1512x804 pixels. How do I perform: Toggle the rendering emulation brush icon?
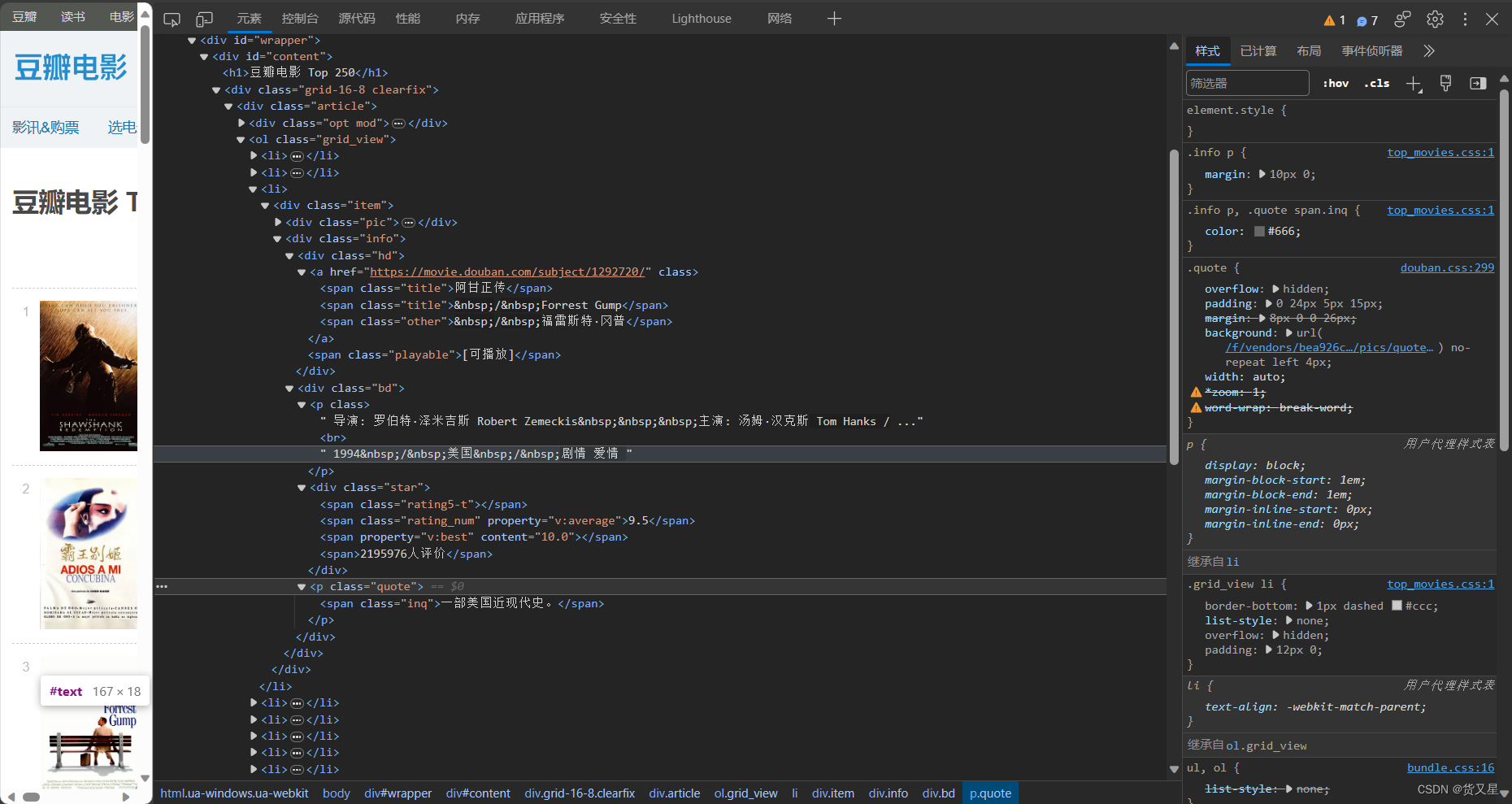(1445, 83)
